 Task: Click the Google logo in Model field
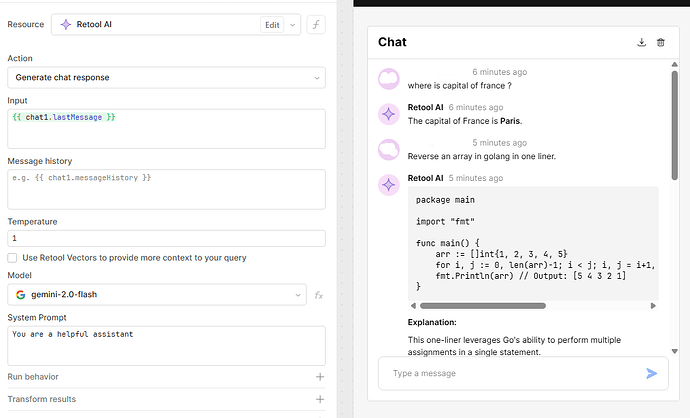coord(20,295)
